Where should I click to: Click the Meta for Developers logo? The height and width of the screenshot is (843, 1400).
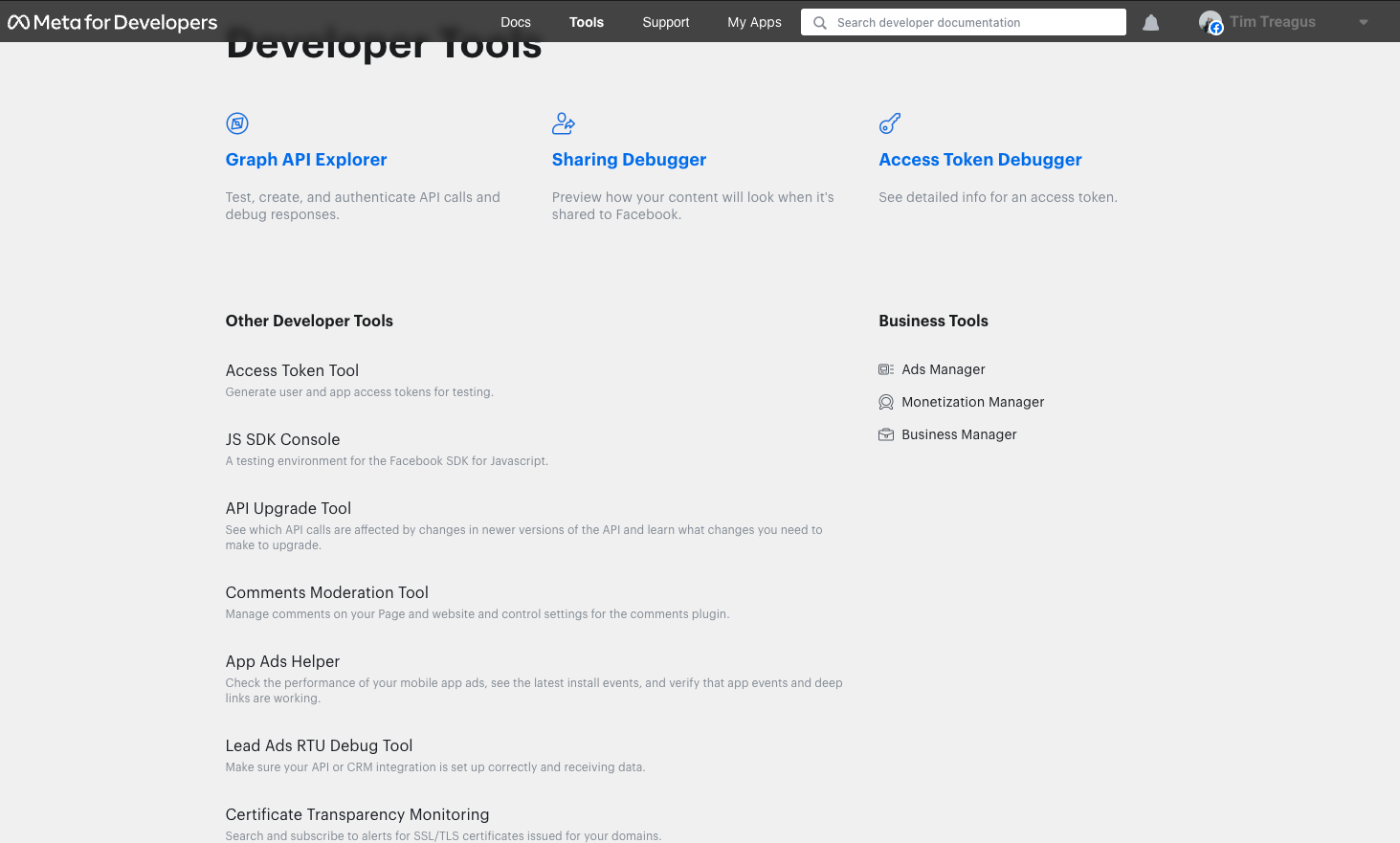tap(113, 22)
